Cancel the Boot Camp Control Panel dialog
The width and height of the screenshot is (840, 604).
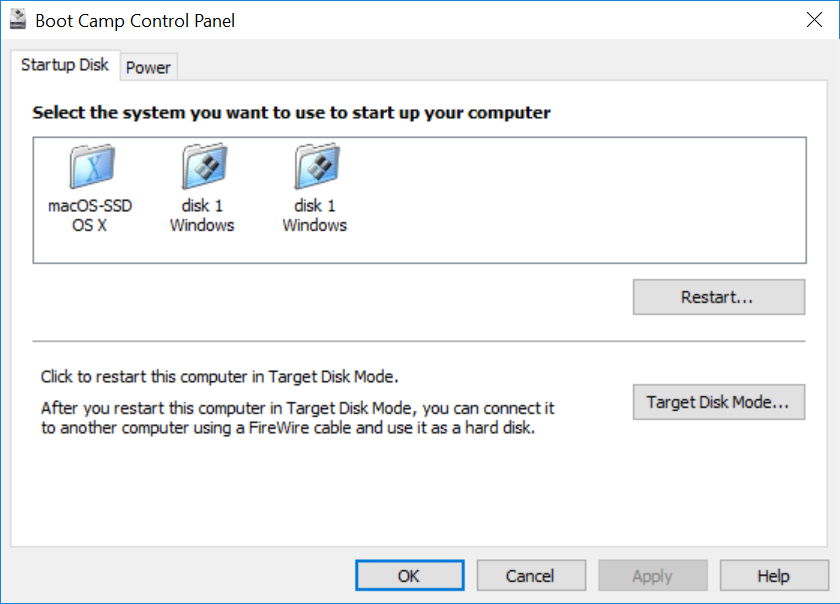coord(530,575)
